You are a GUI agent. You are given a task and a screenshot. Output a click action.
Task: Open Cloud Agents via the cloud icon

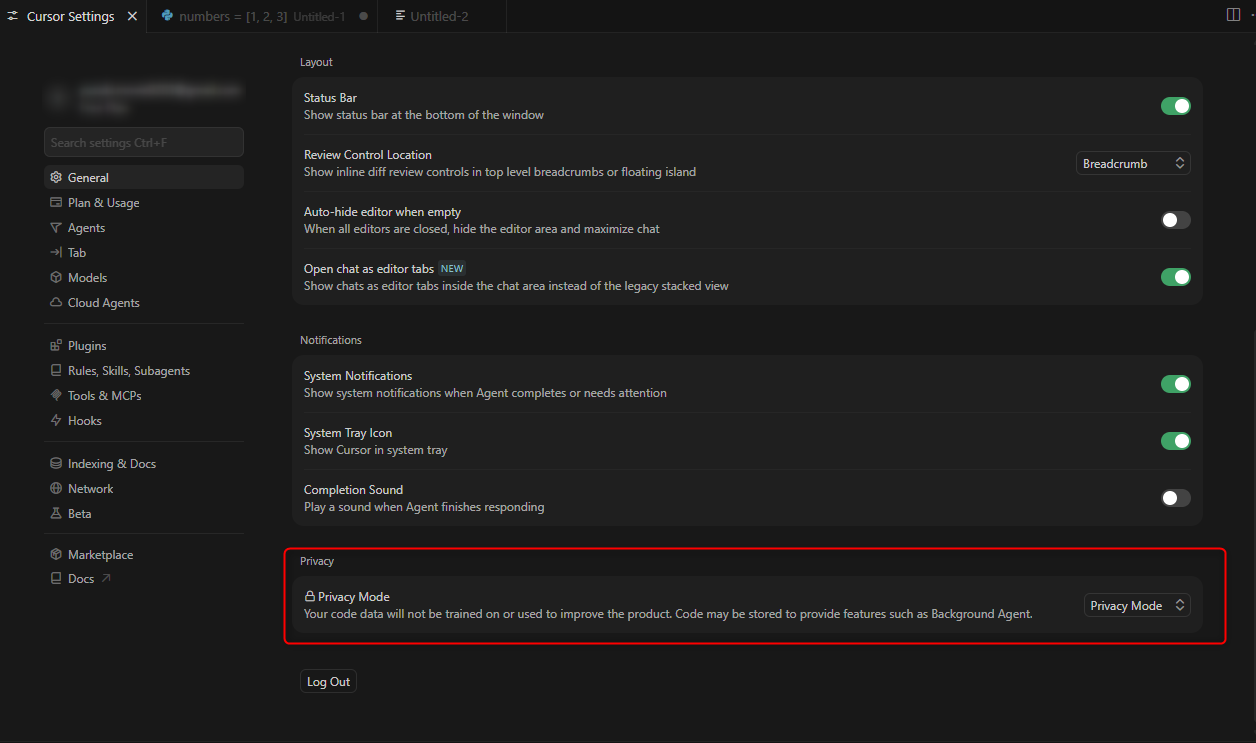pyautogui.click(x=56, y=303)
